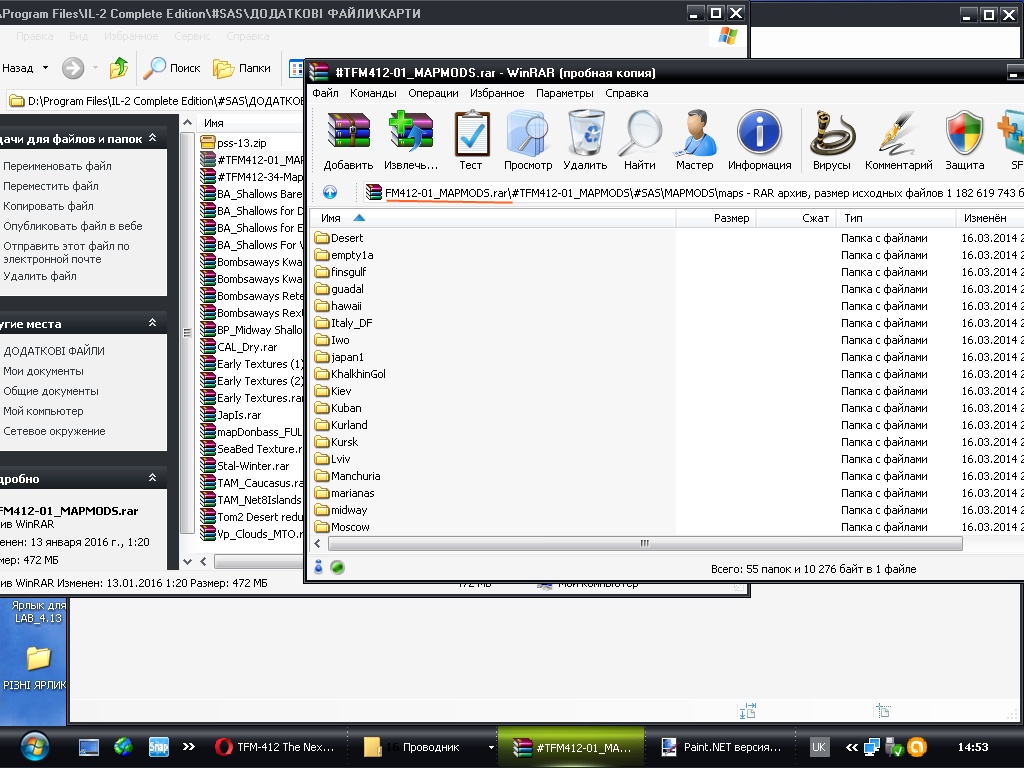Open the Show Desktop quick launch icon
Image resolution: width=1024 pixels, height=768 pixels.
click(x=89, y=746)
